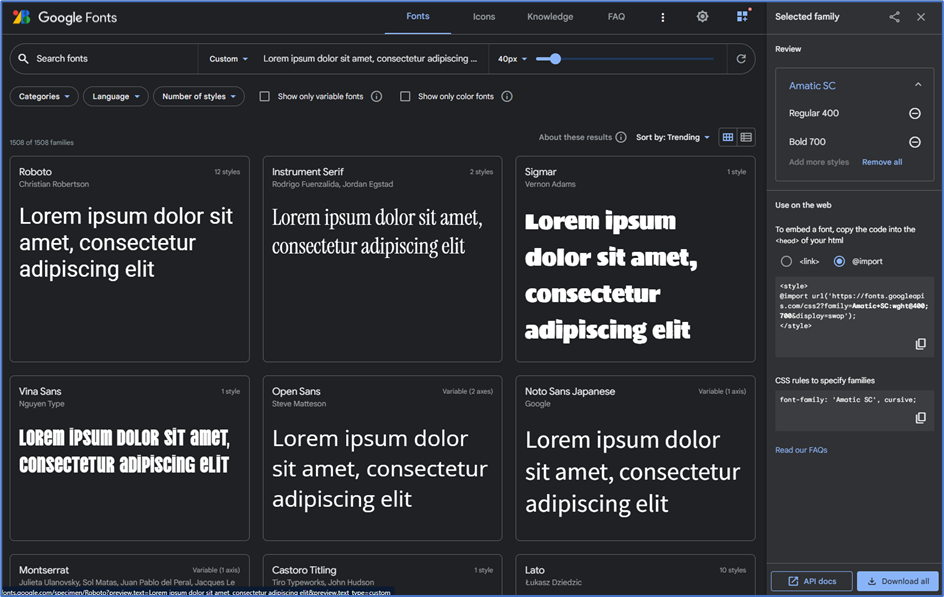
Task: Click the API docs button
Action: 812,581
